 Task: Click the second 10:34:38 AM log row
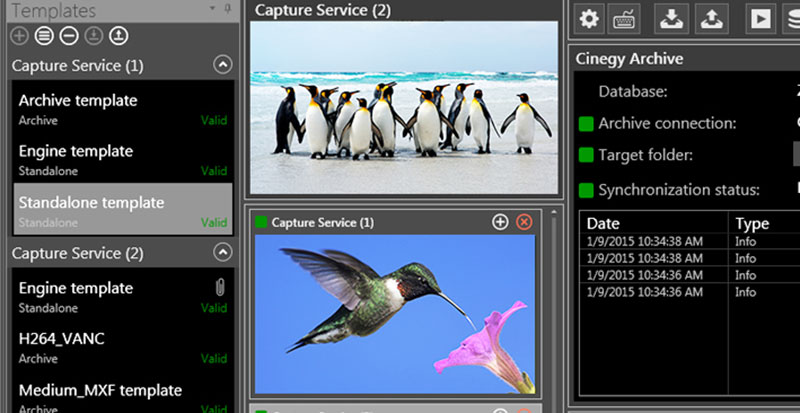[x=690, y=258]
